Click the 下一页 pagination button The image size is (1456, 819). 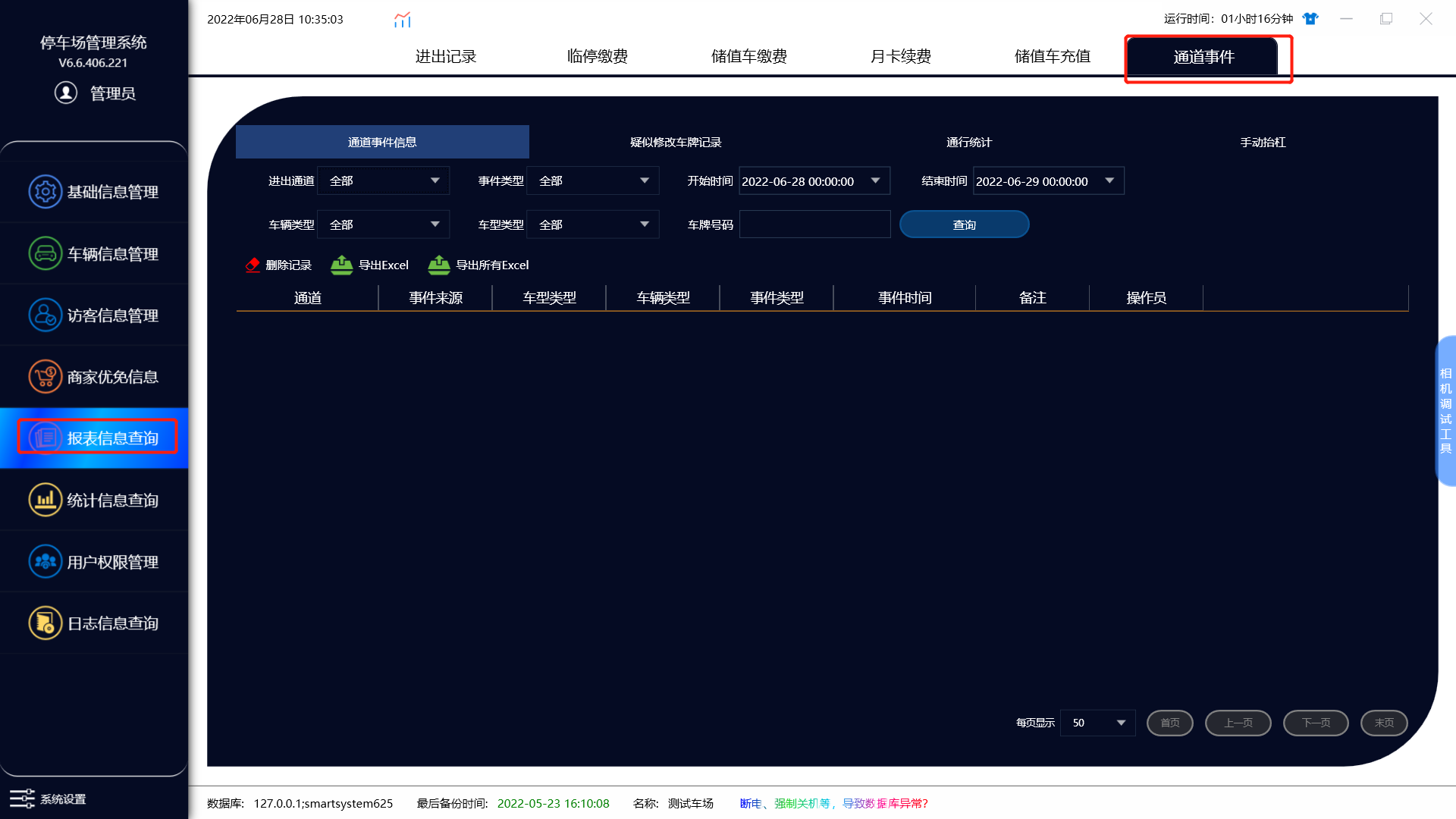point(1316,723)
